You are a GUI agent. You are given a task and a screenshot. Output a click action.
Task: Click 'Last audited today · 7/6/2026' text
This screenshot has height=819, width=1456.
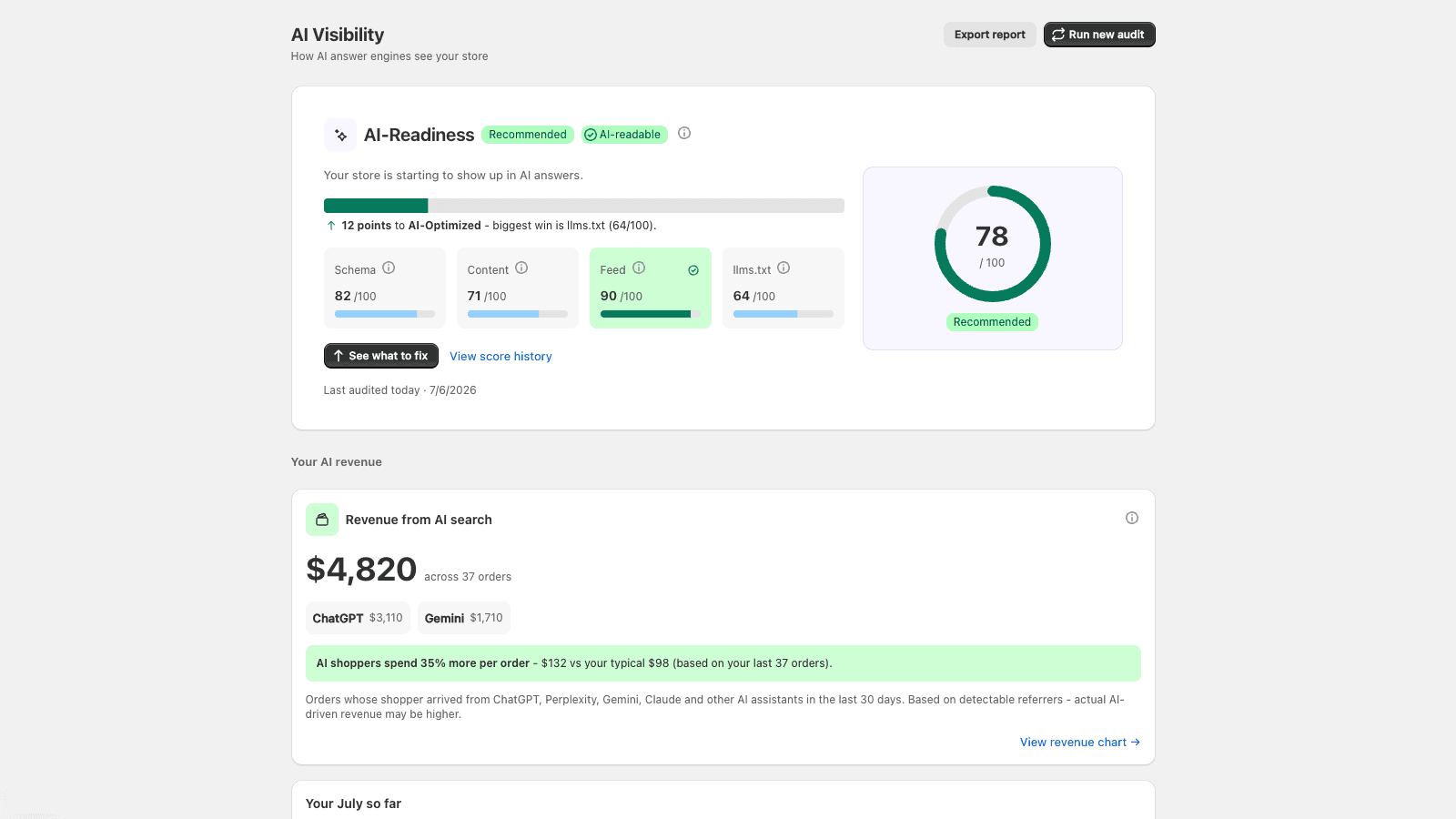coord(400,390)
